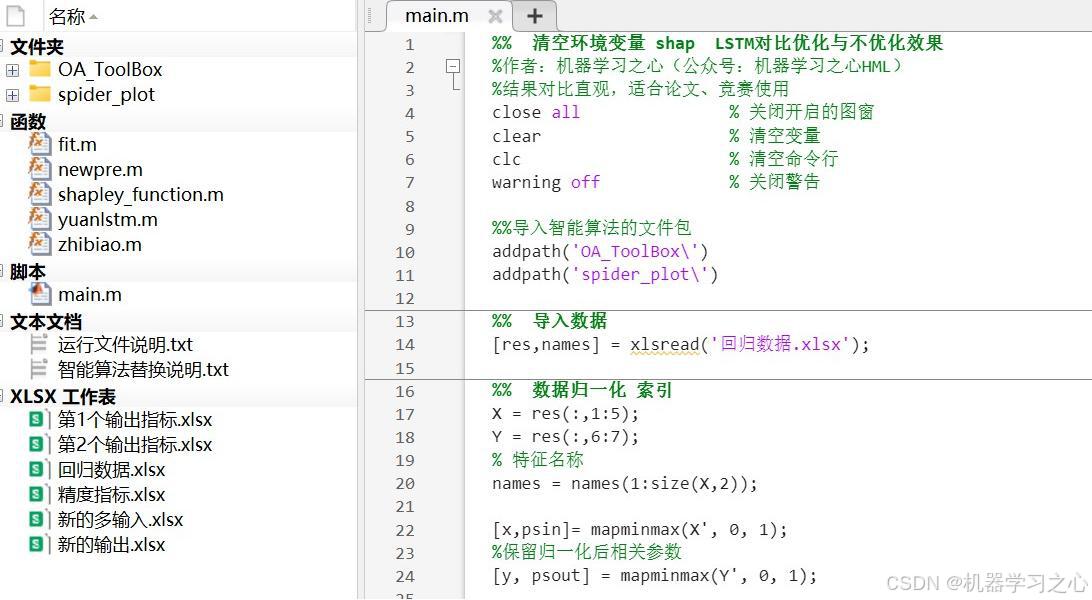
Task: Close the main.m editor tab
Action: (x=495, y=16)
